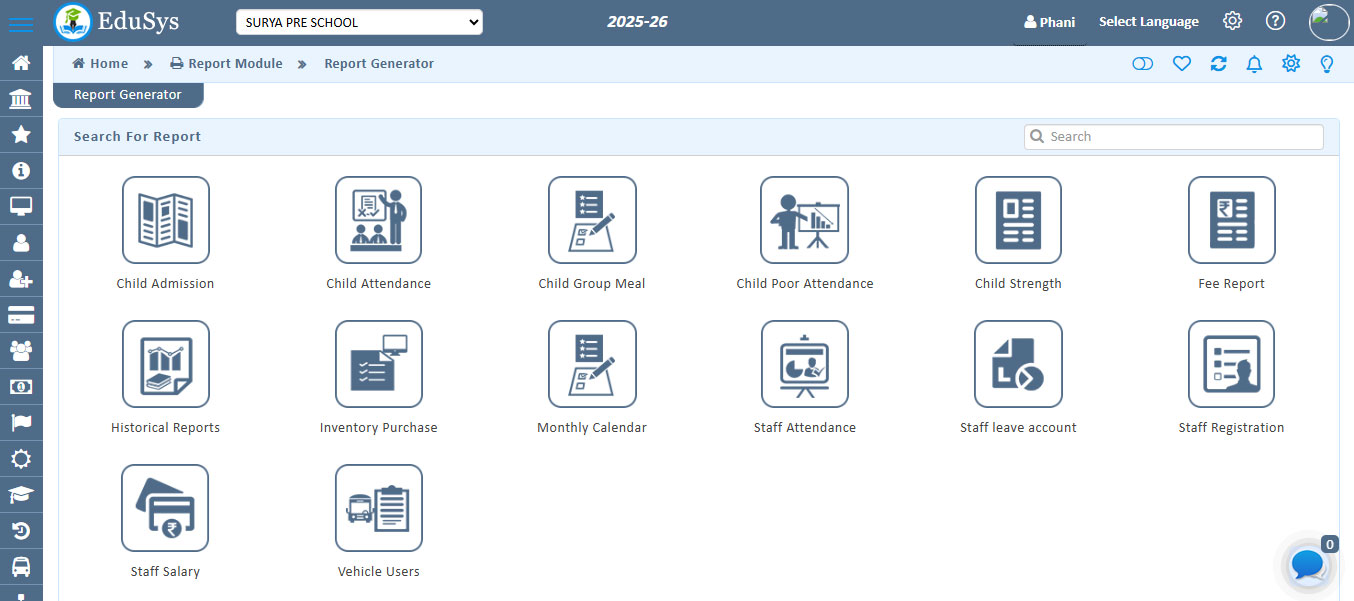Click the notification bell icon

pyautogui.click(x=1254, y=64)
